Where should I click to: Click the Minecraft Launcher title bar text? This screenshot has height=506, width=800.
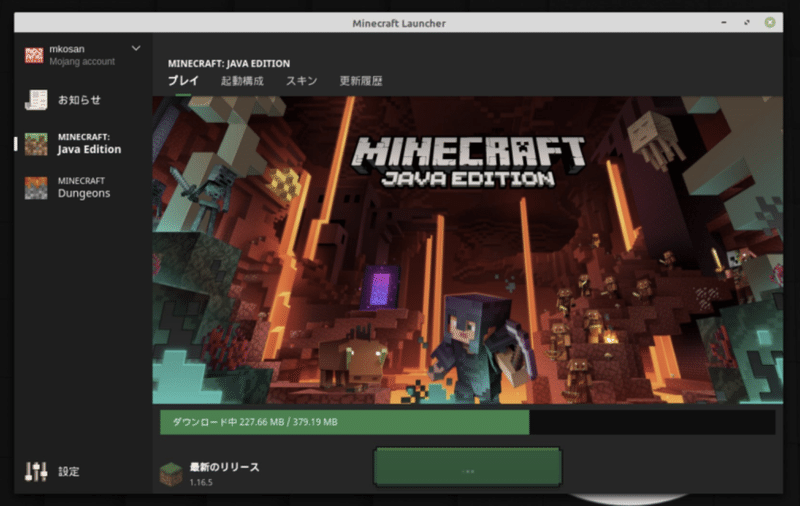point(399,23)
